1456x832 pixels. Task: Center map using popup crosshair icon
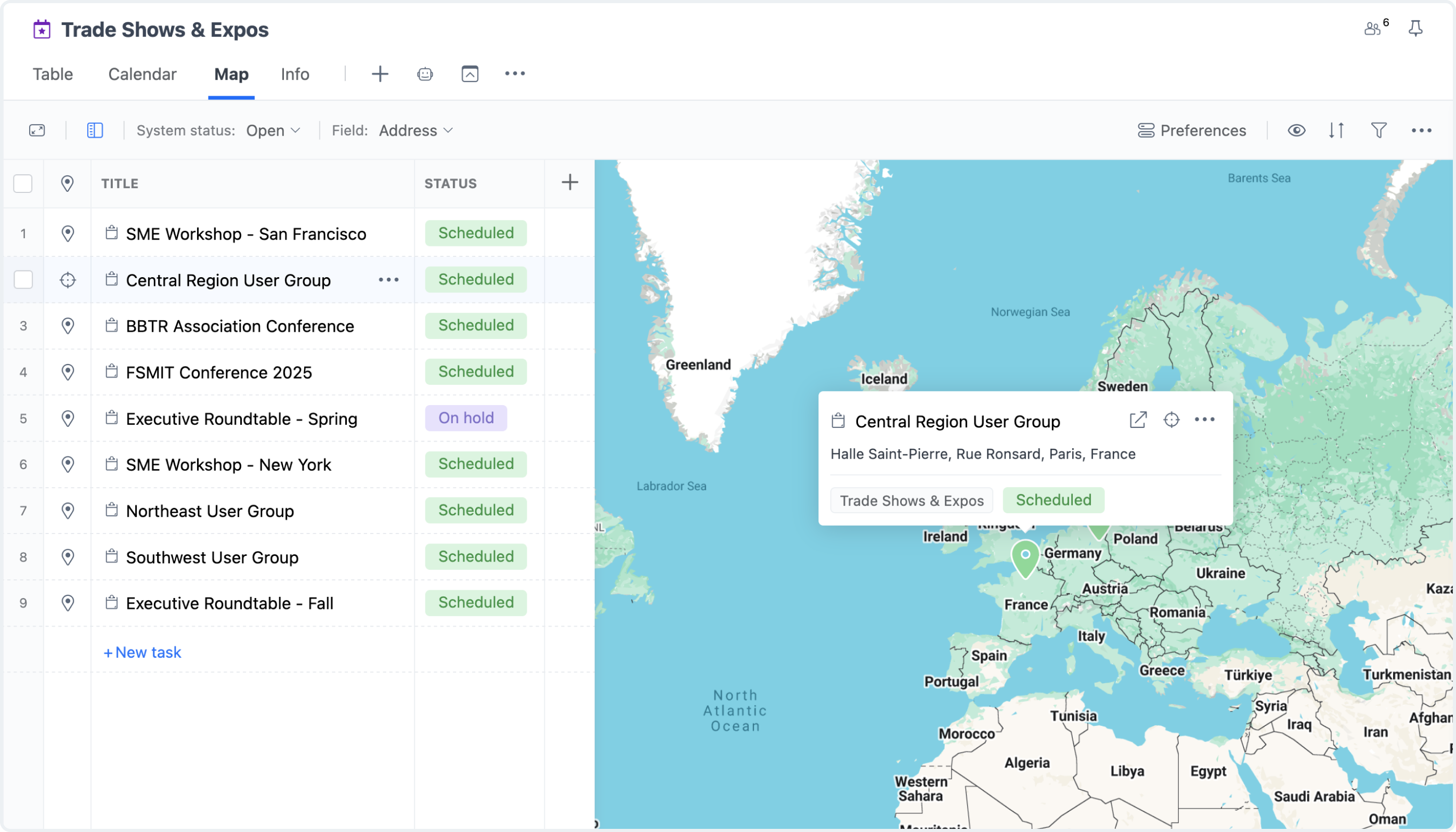pyautogui.click(x=1171, y=420)
